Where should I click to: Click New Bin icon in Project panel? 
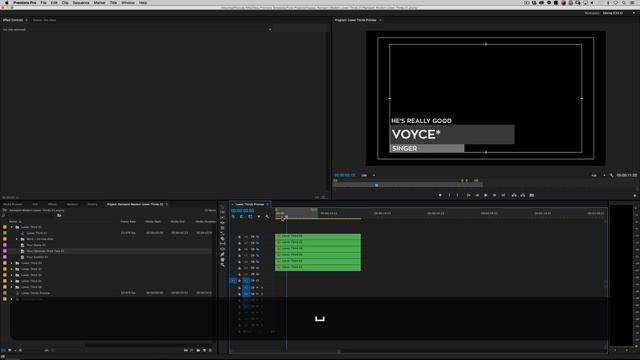click(198, 350)
